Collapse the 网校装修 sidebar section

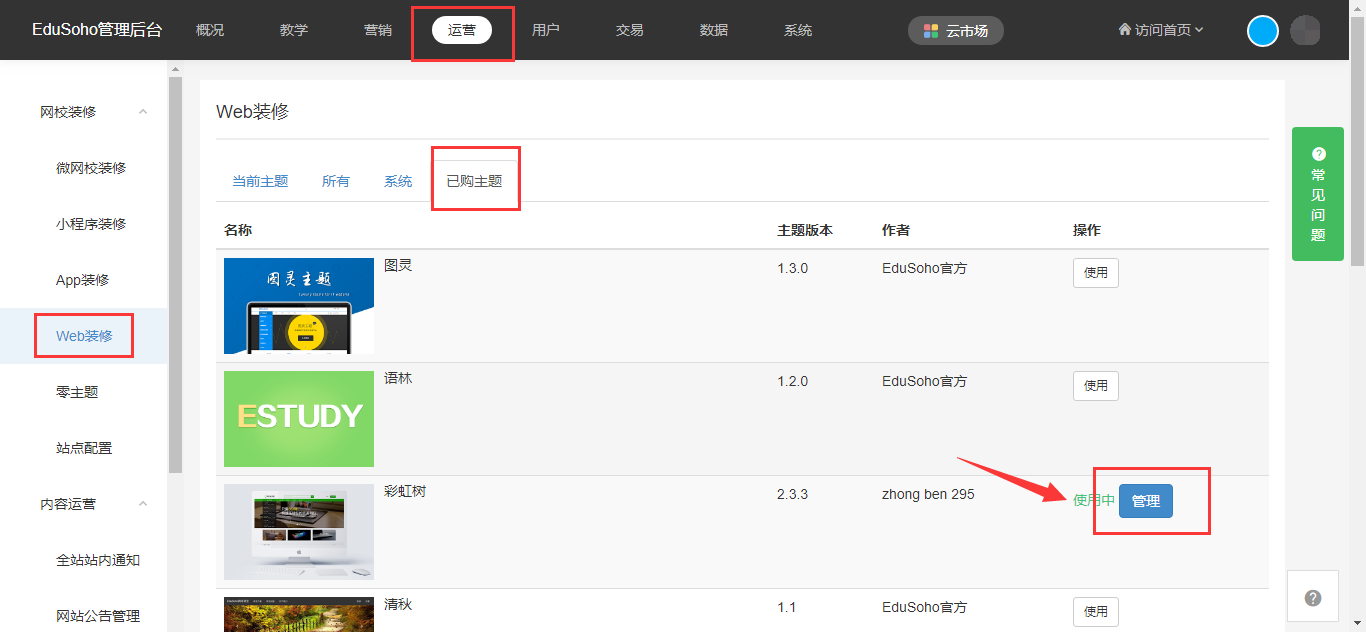coord(143,112)
